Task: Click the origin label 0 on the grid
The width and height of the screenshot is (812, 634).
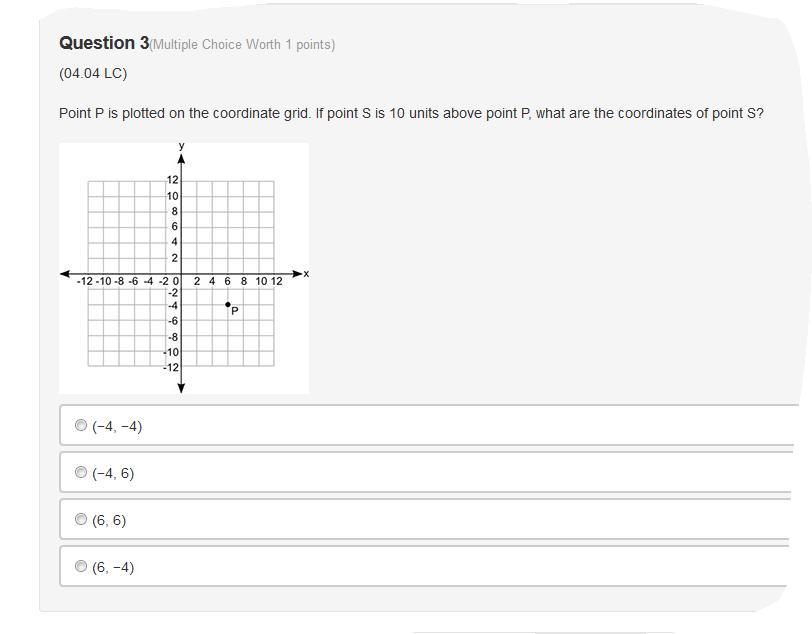Action: pyautogui.click(x=176, y=281)
